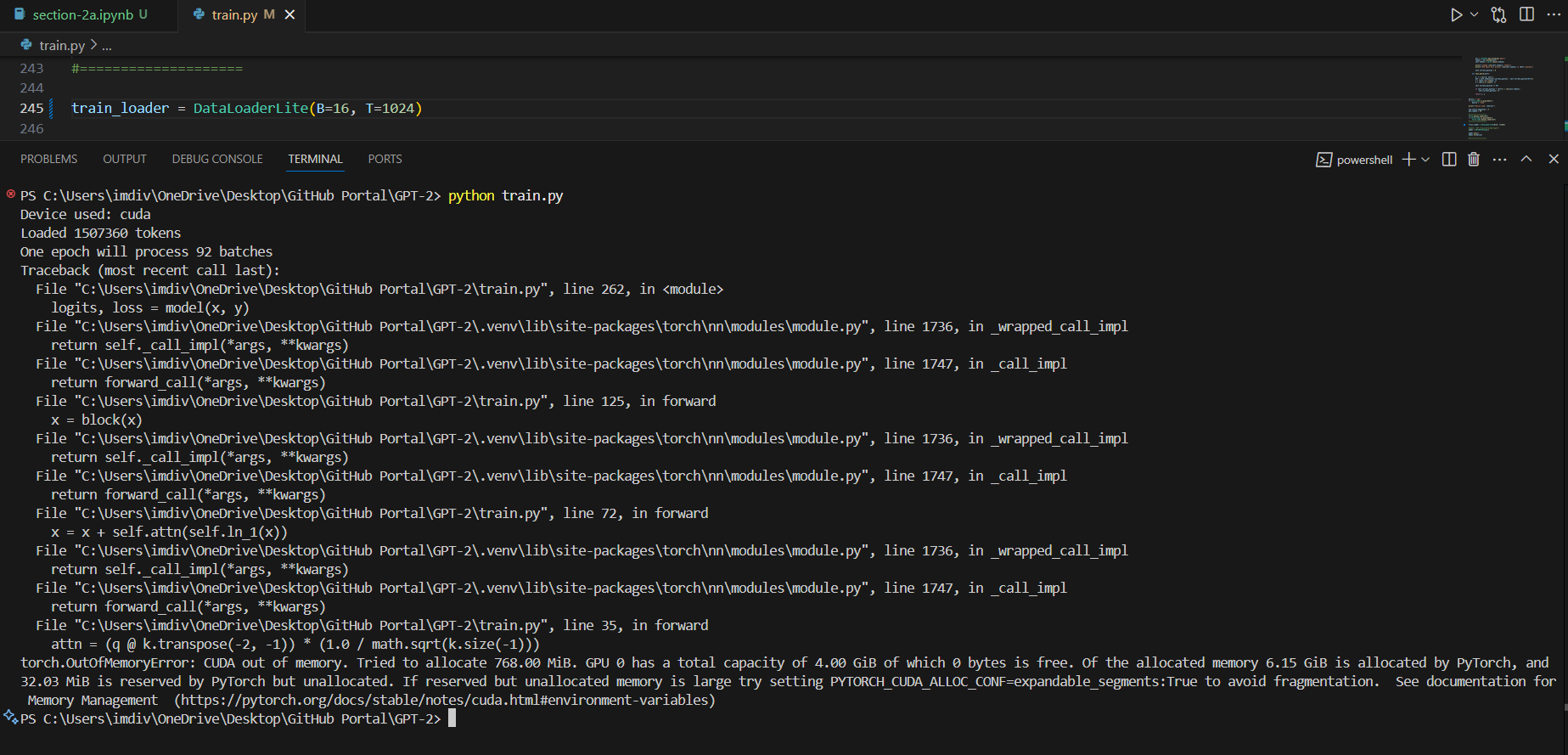Run the Python file with play icon
1568x755 pixels.
tap(1456, 14)
